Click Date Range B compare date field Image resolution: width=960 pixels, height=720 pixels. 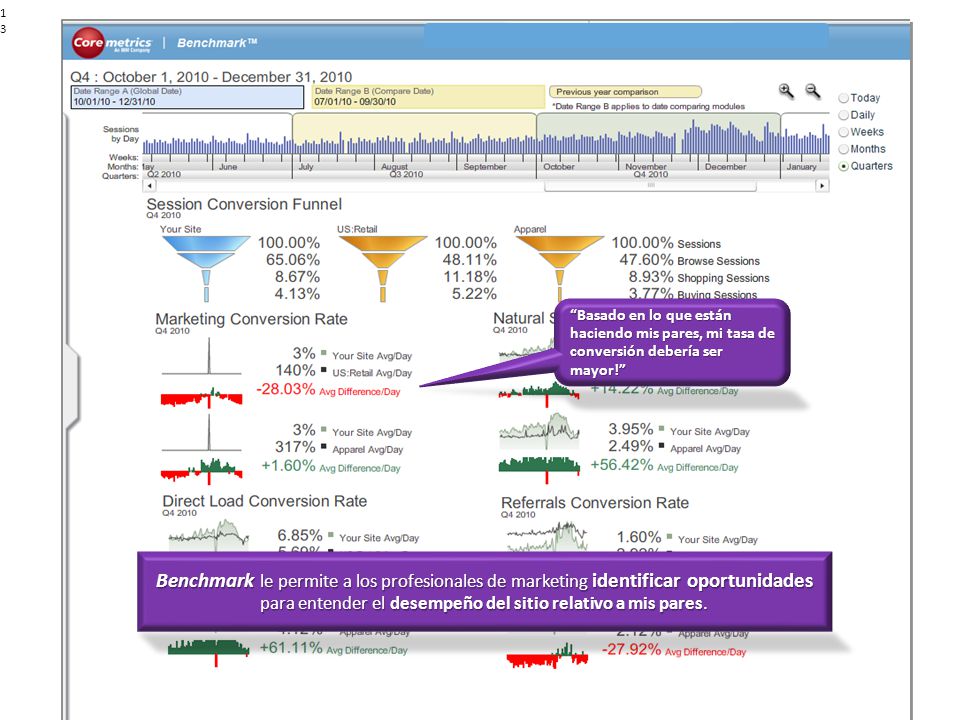[428, 97]
